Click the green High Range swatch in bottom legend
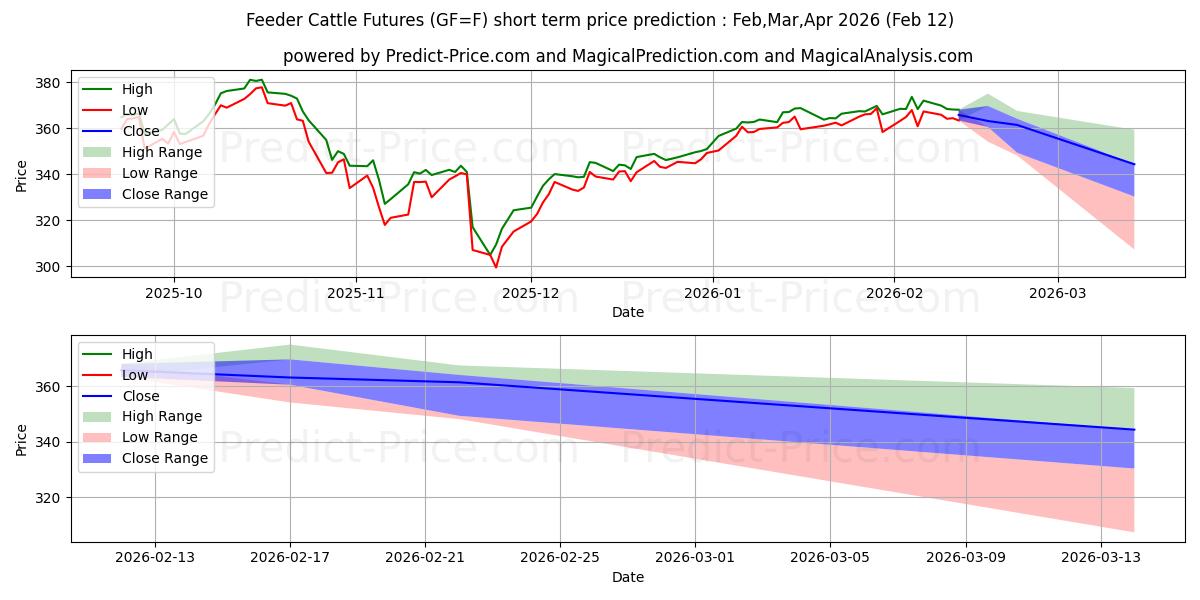Viewport: 1200px width, 600px height. coord(100,416)
